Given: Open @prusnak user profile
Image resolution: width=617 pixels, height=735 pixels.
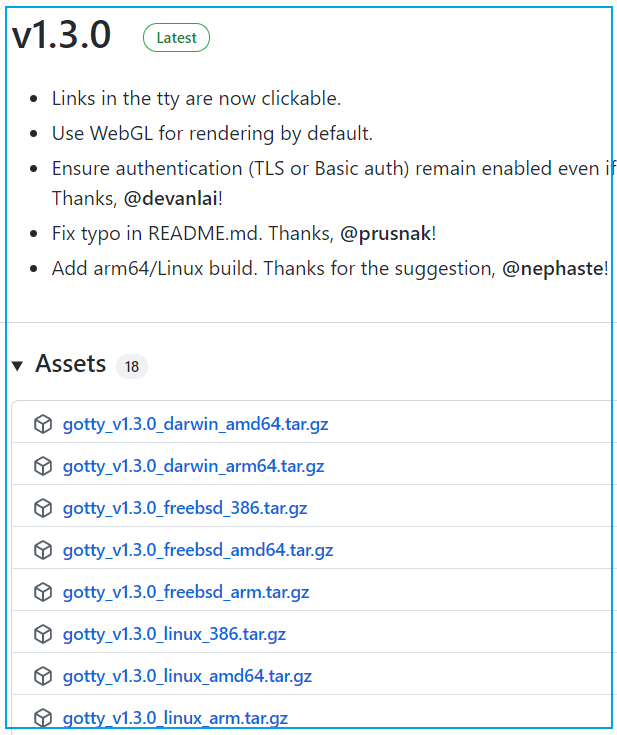Looking at the screenshot, I should pos(386,234).
